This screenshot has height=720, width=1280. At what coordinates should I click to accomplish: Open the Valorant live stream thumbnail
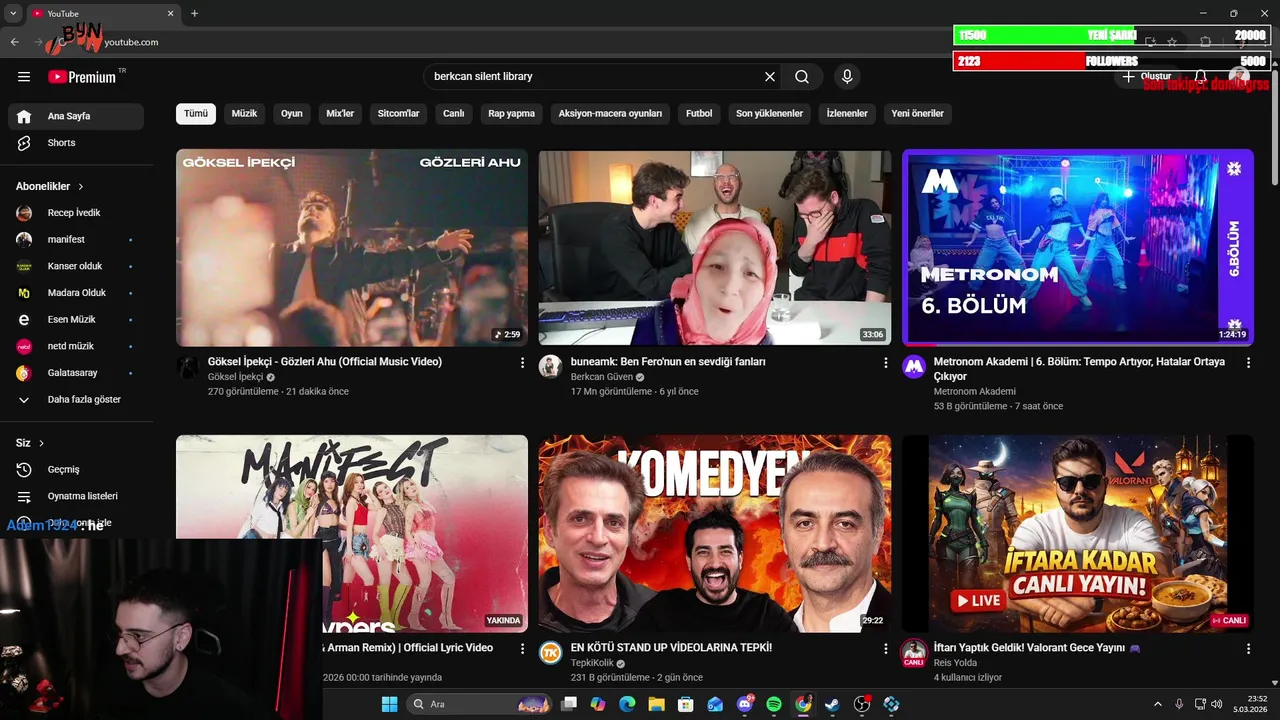(x=1078, y=533)
